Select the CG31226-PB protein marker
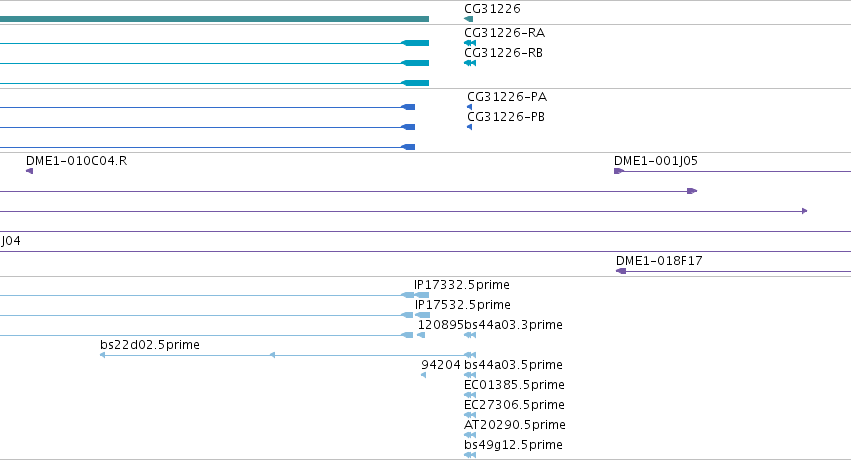 [469, 127]
